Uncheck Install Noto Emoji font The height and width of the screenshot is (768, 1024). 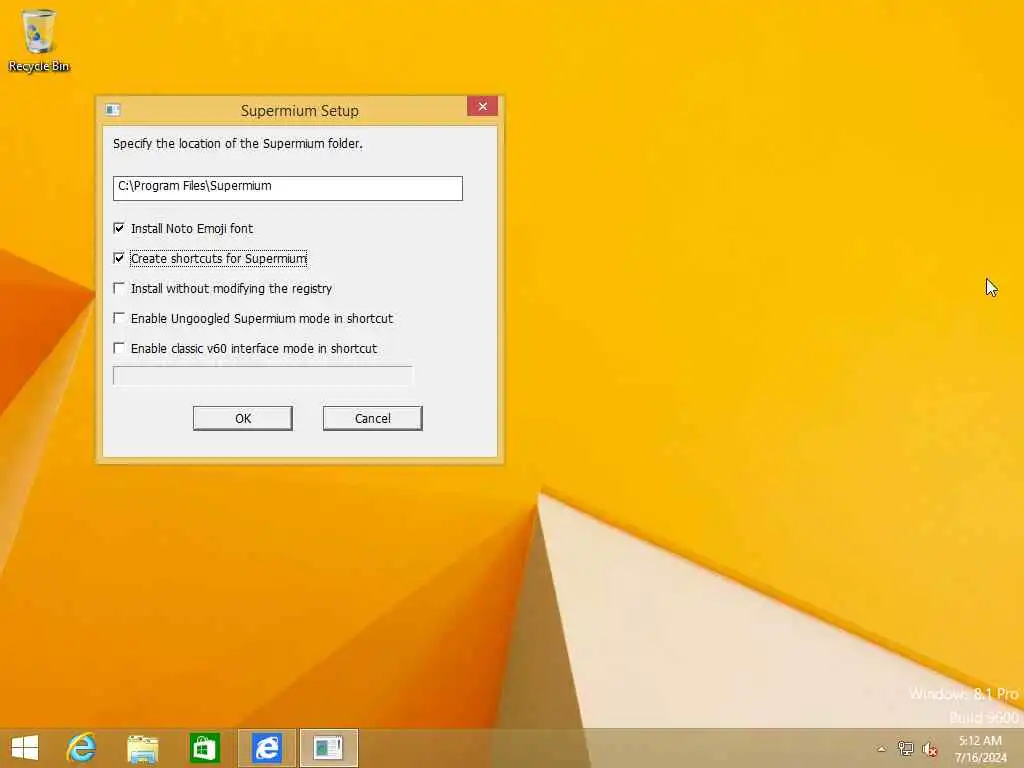119,228
